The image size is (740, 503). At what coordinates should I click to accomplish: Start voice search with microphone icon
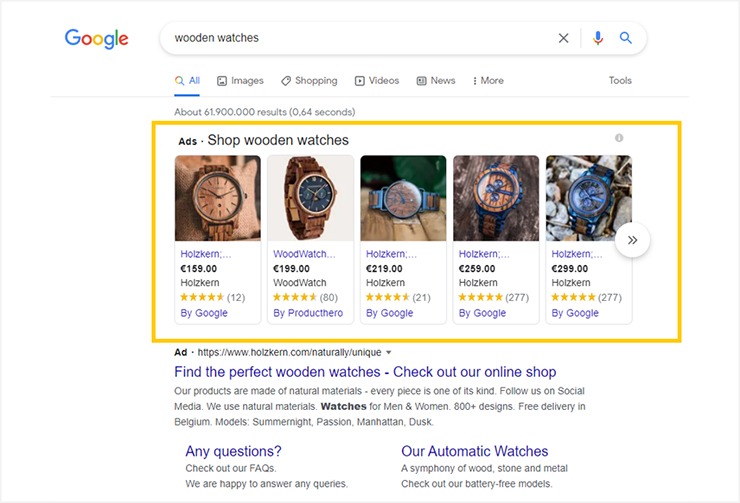(598, 38)
